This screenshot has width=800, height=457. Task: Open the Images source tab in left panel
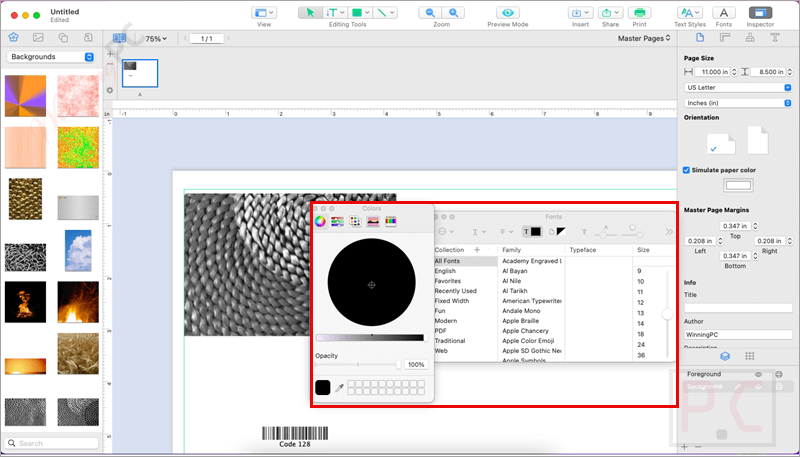[38, 37]
